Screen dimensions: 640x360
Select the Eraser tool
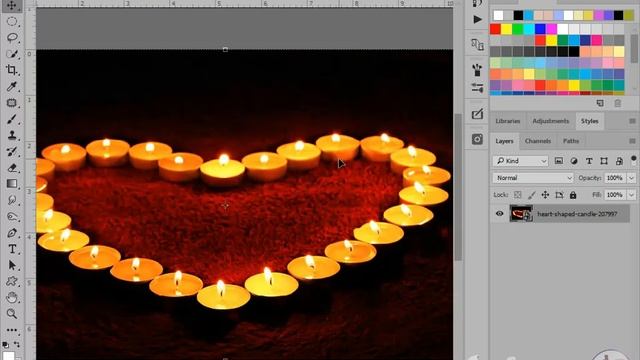tap(11, 168)
